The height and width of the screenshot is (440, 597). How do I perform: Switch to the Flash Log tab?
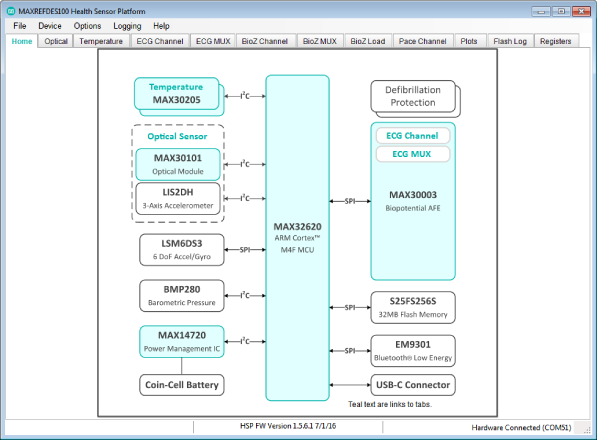pyautogui.click(x=510, y=41)
